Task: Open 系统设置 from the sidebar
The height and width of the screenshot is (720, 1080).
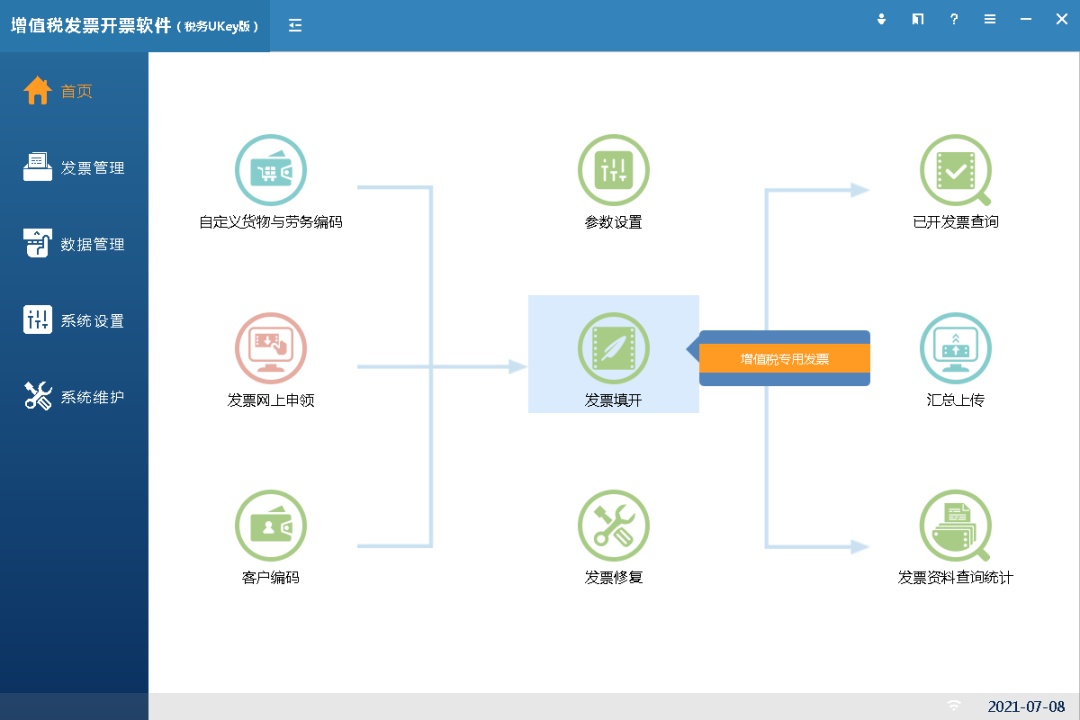Action: point(75,319)
